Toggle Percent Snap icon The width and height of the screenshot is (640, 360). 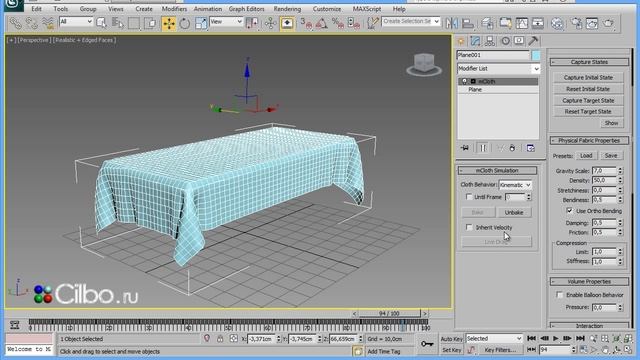click(x=338, y=23)
